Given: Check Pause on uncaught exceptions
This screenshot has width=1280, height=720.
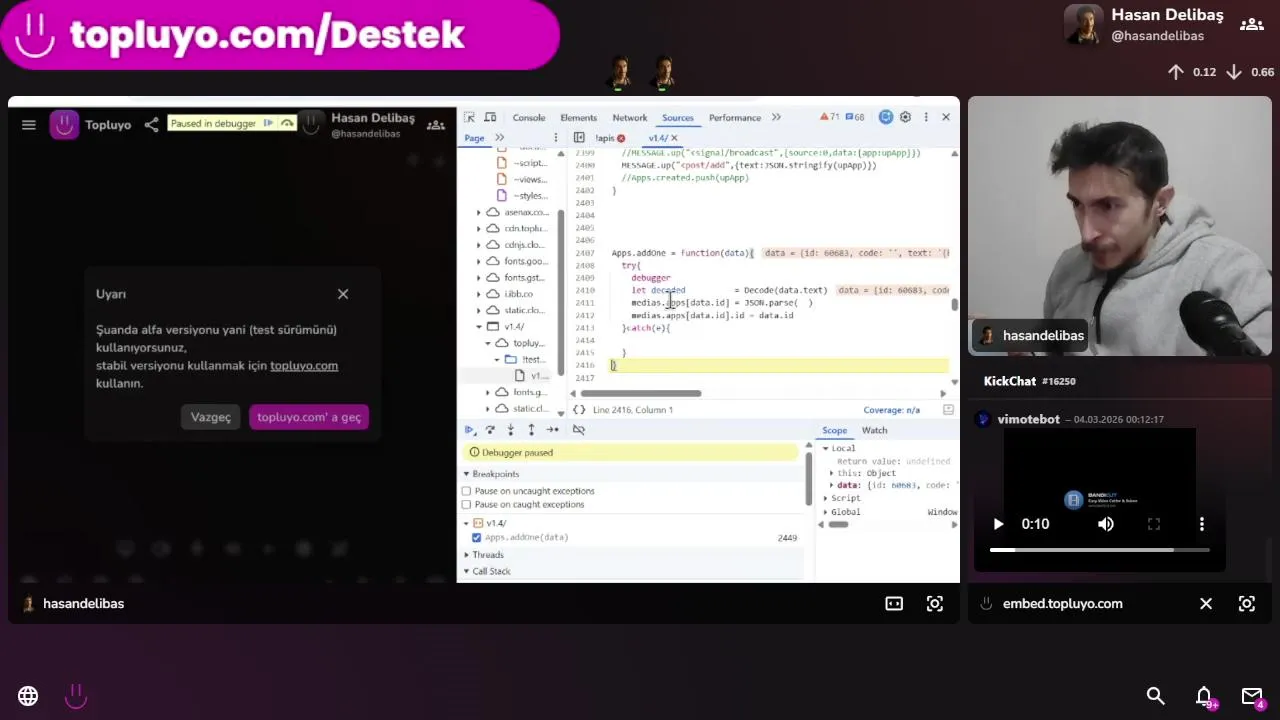Looking at the screenshot, I should point(466,491).
